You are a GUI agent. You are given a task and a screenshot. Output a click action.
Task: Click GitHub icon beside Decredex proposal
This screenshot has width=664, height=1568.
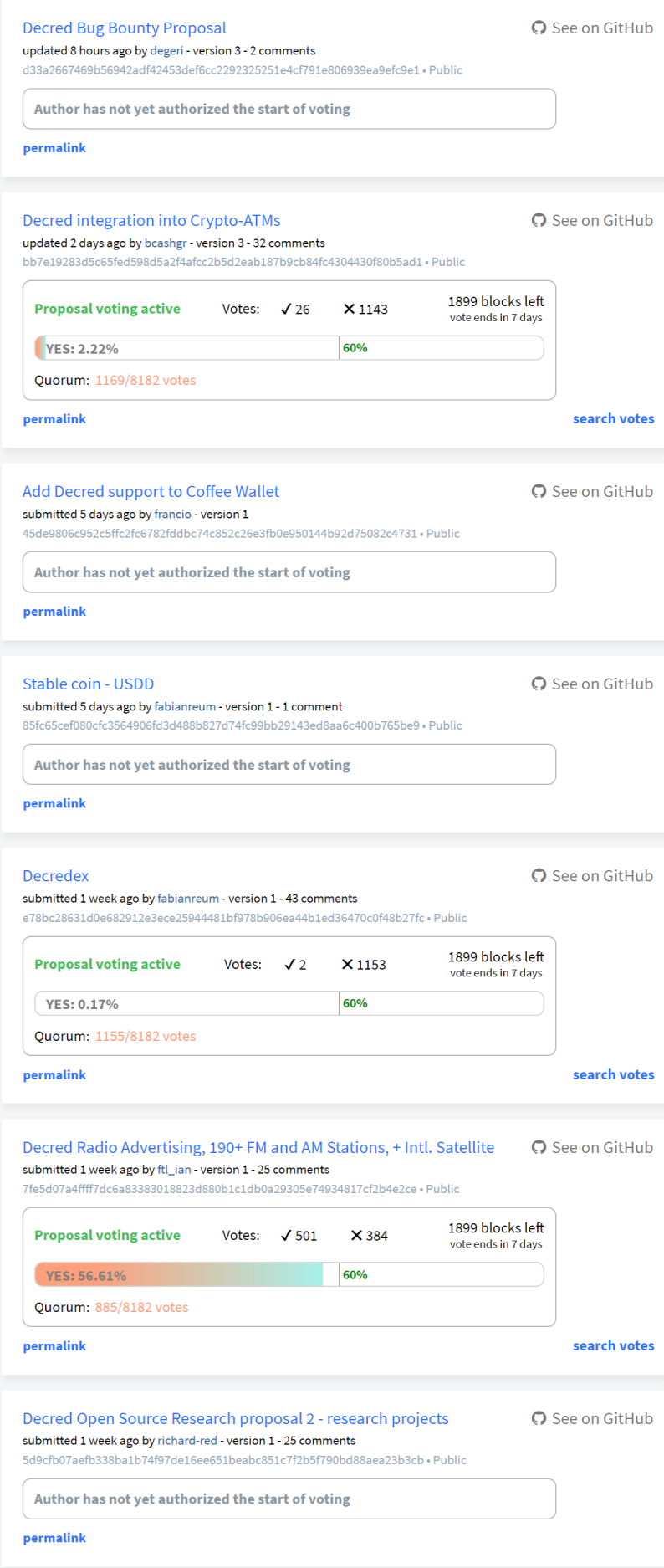tap(539, 875)
